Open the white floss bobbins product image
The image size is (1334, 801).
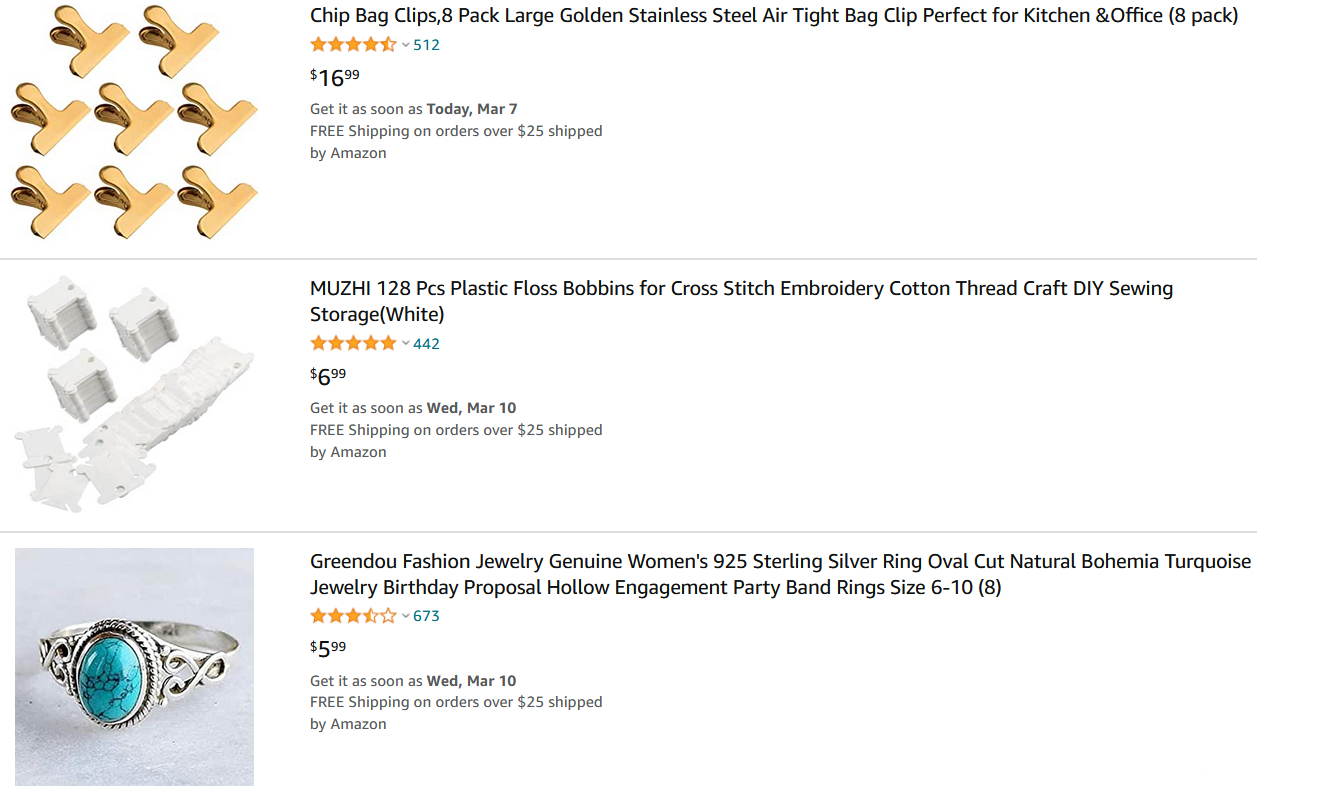(x=134, y=394)
